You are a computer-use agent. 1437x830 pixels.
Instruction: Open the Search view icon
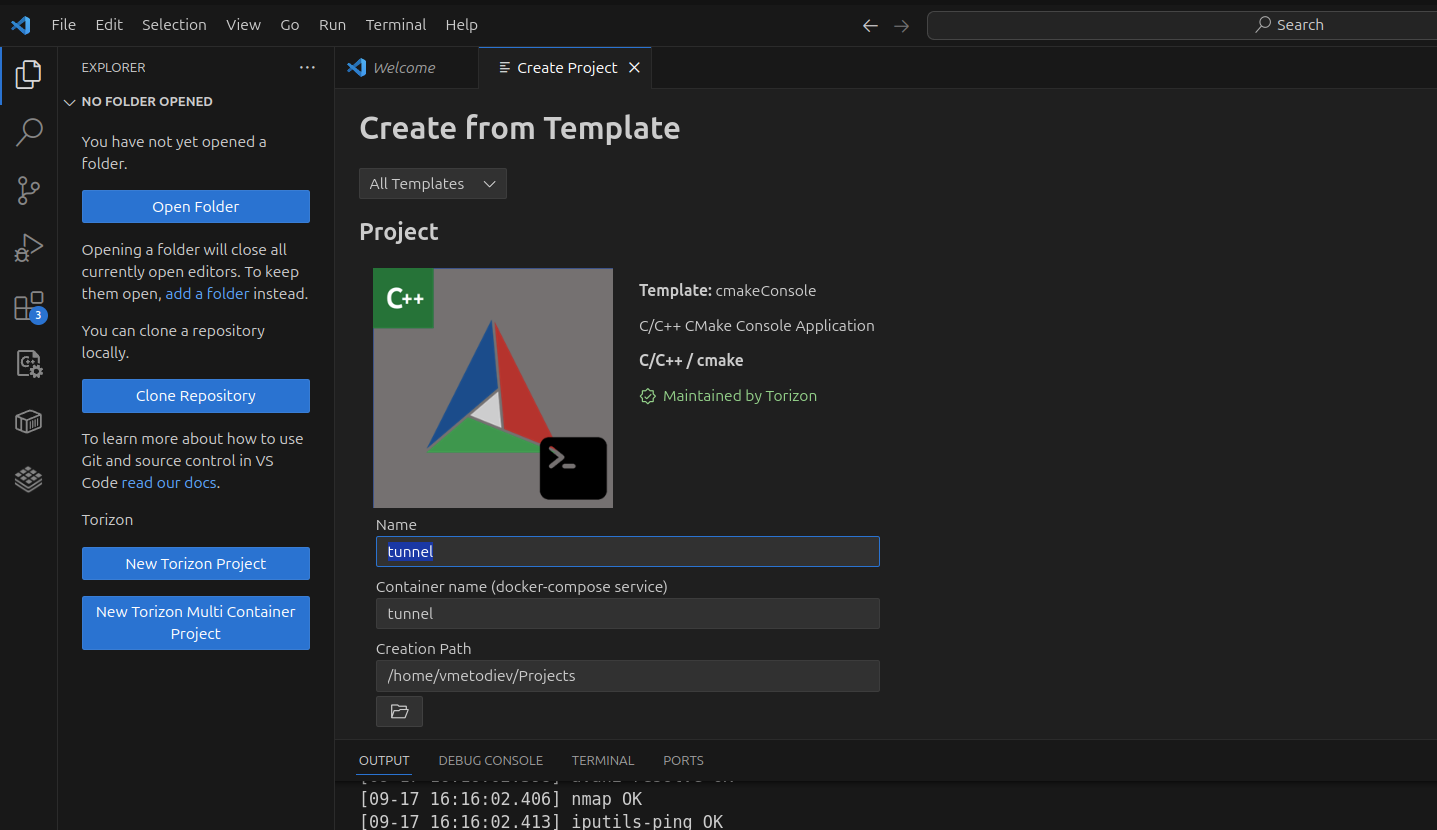pos(28,131)
